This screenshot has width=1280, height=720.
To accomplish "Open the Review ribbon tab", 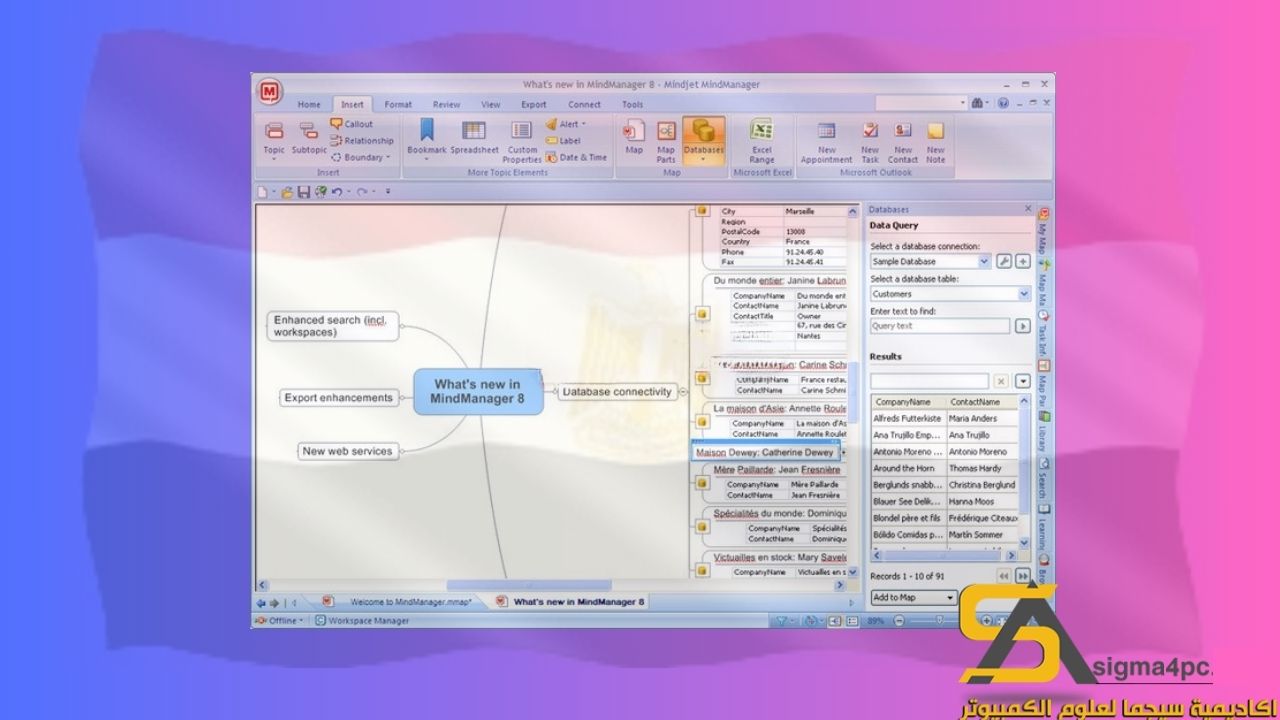I will tap(446, 104).
